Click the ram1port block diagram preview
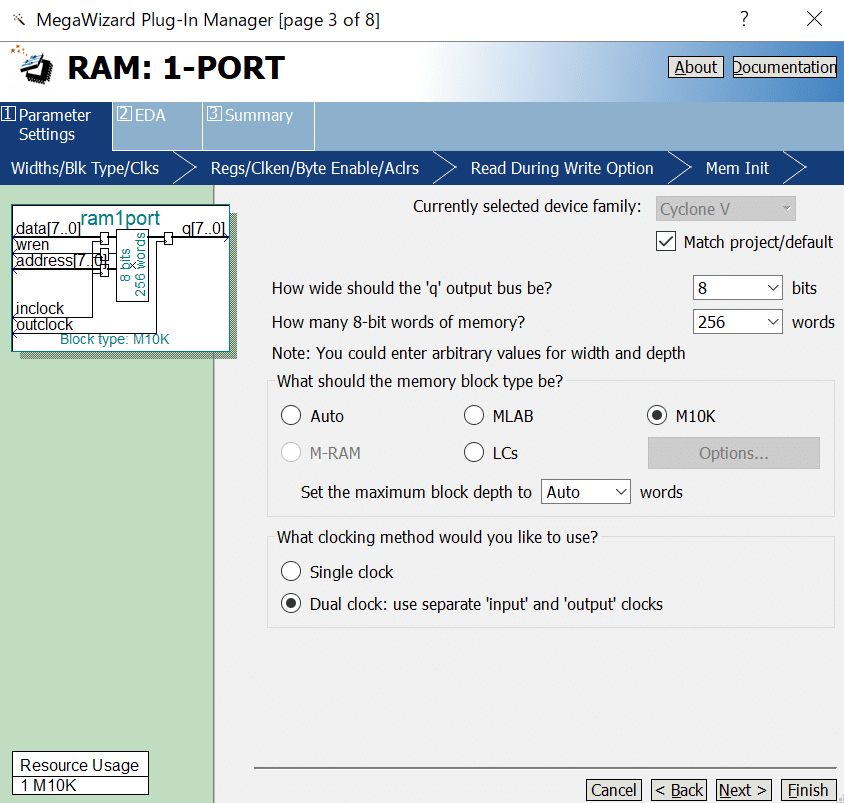The height and width of the screenshot is (803, 844). coord(121,278)
